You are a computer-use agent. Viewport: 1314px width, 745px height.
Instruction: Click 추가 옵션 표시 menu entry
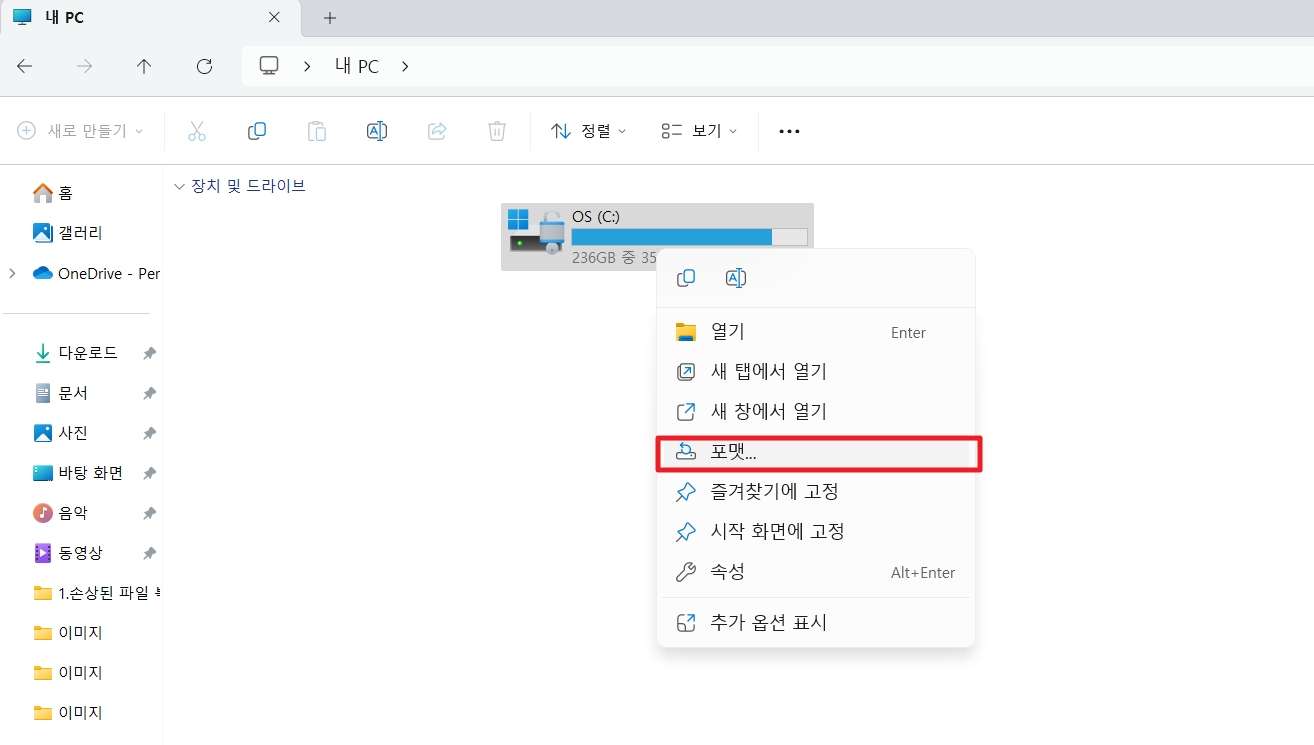click(x=816, y=623)
